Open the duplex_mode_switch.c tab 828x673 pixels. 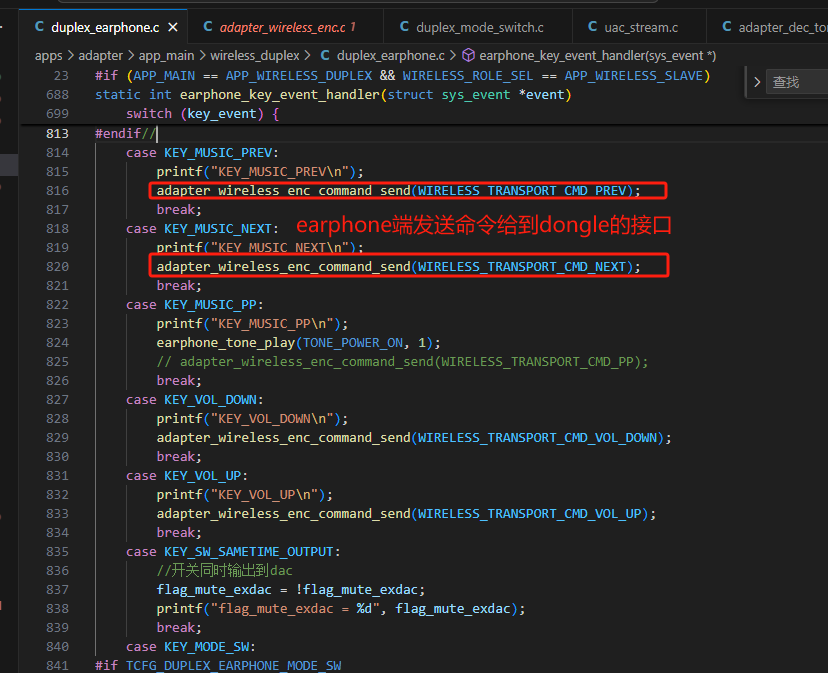[x=478, y=27]
